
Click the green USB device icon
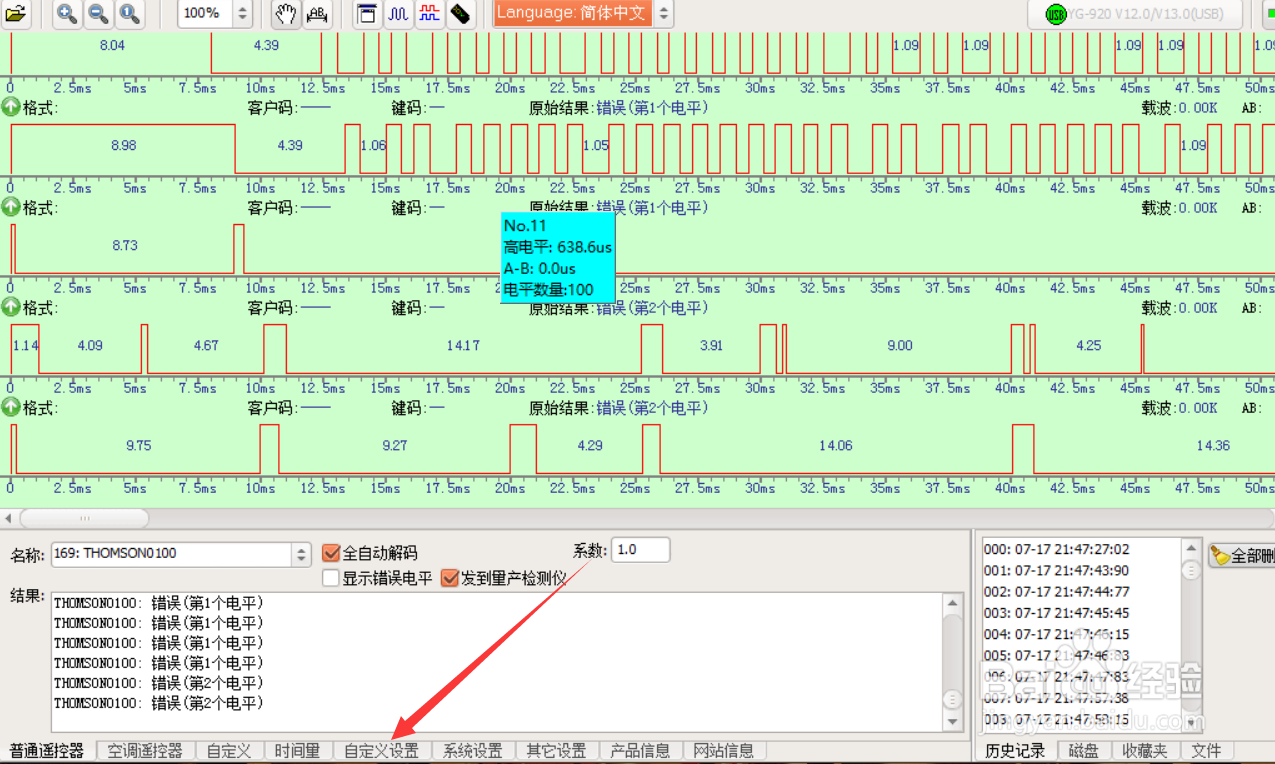(x=1055, y=14)
